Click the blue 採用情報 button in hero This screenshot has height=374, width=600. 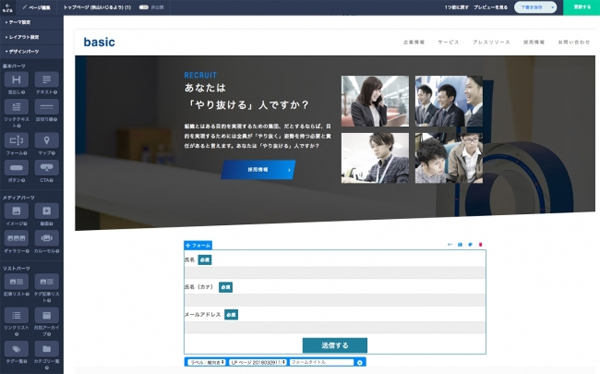(x=258, y=170)
